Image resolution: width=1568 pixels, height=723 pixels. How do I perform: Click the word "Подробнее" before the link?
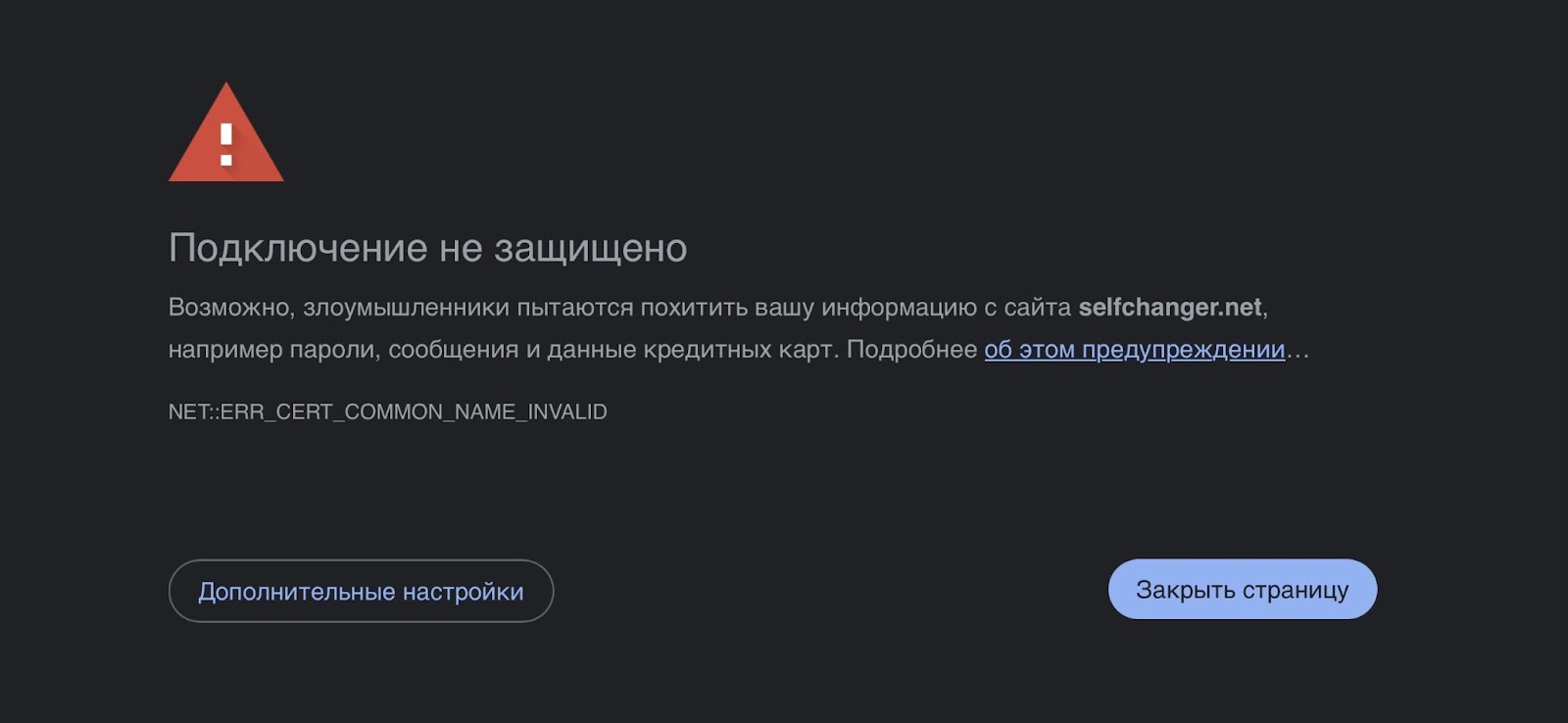coord(911,350)
